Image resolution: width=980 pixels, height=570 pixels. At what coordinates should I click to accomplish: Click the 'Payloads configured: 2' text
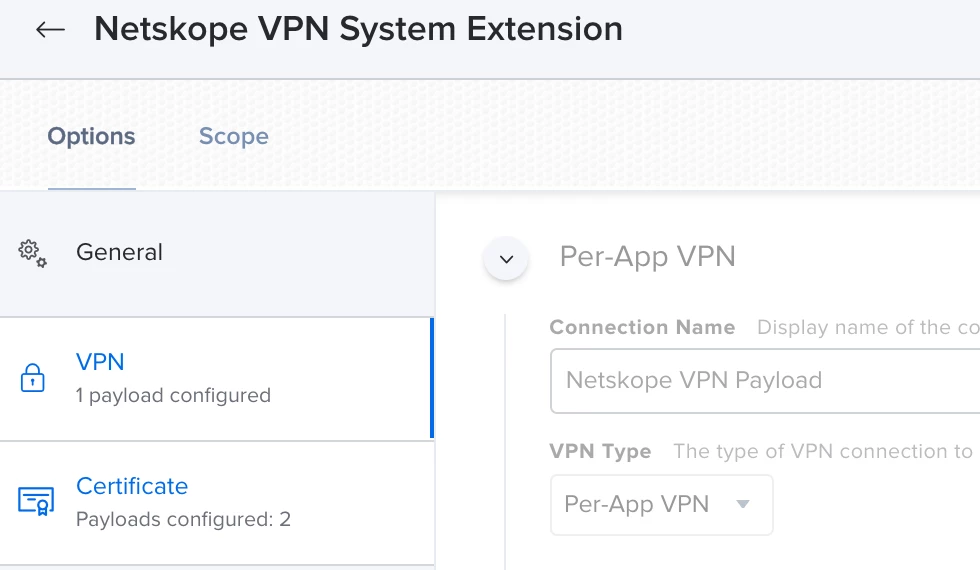coord(183,519)
